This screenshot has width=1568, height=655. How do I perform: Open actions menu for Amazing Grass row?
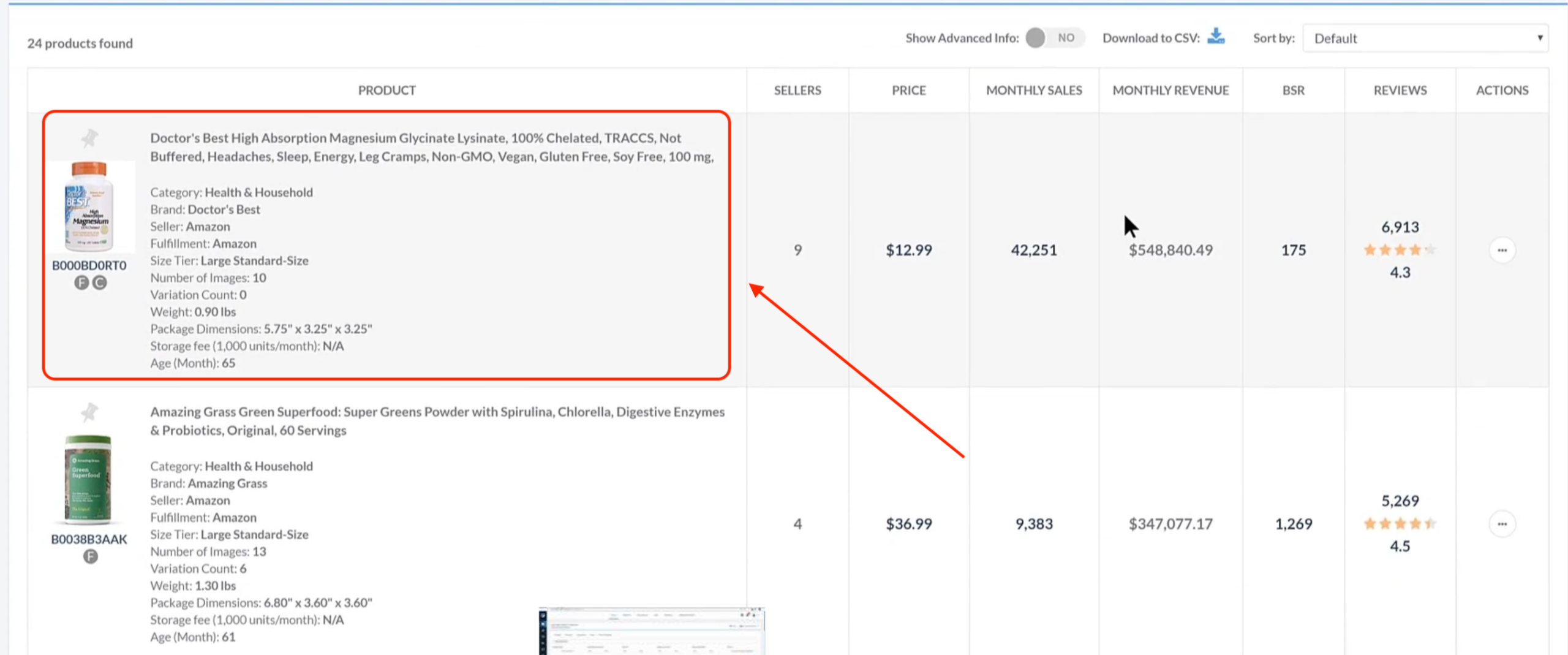[1502, 524]
